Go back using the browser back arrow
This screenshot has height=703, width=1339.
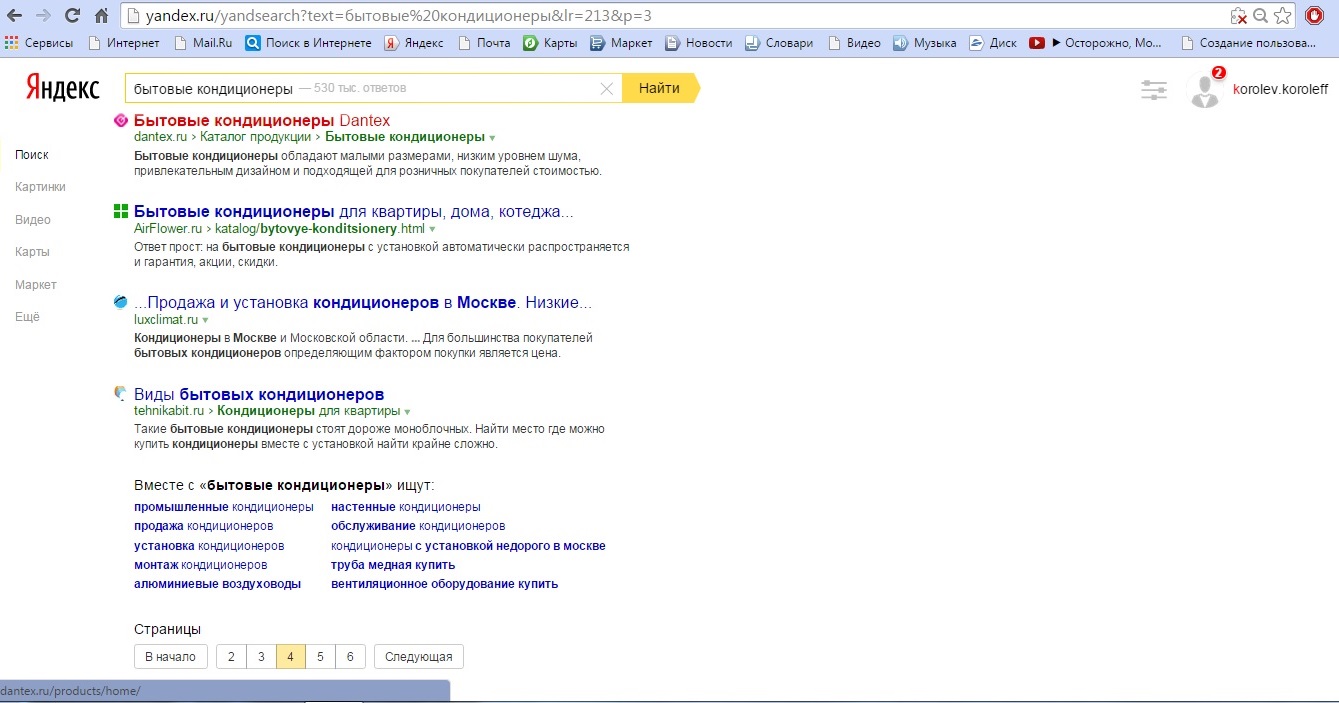point(15,16)
